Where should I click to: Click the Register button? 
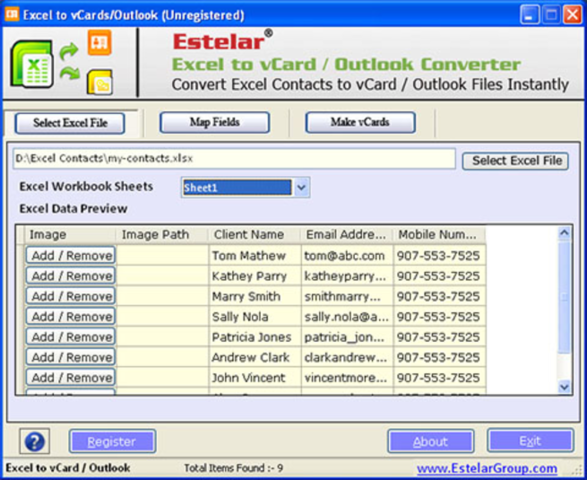point(112,441)
